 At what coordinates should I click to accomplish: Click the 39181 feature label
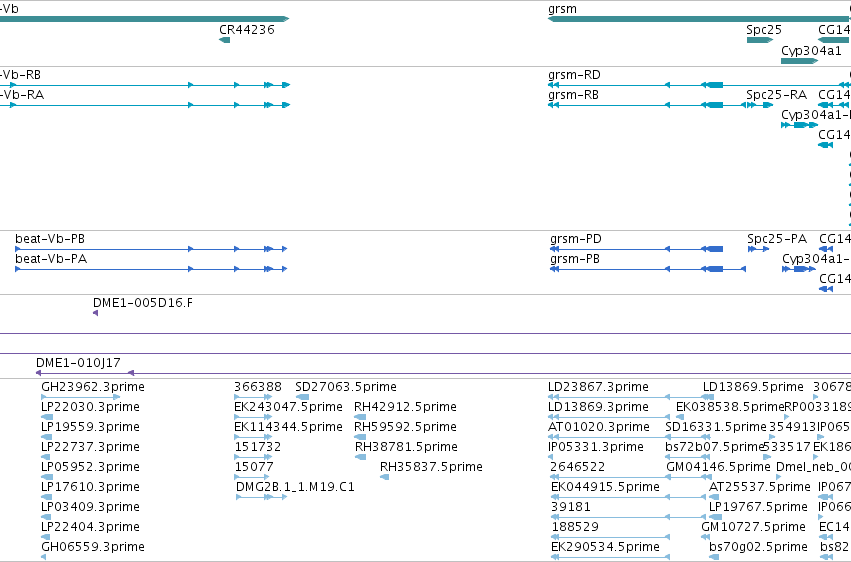click(x=571, y=507)
